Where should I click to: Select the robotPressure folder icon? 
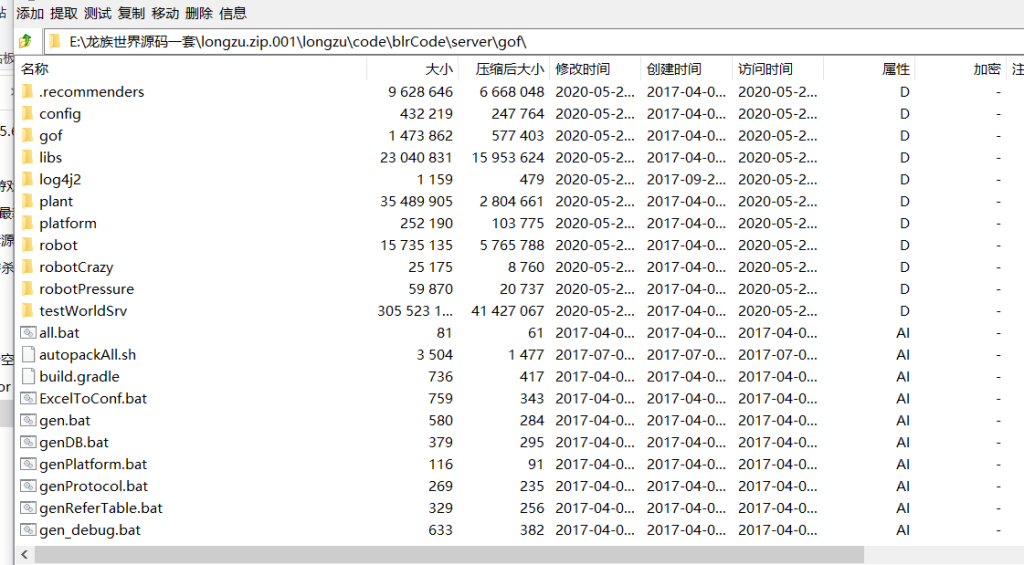(27, 289)
